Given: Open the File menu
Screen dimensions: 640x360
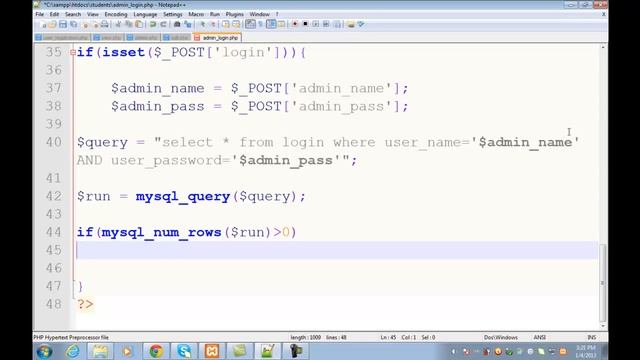Looking at the screenshot, I should point(40,14).
